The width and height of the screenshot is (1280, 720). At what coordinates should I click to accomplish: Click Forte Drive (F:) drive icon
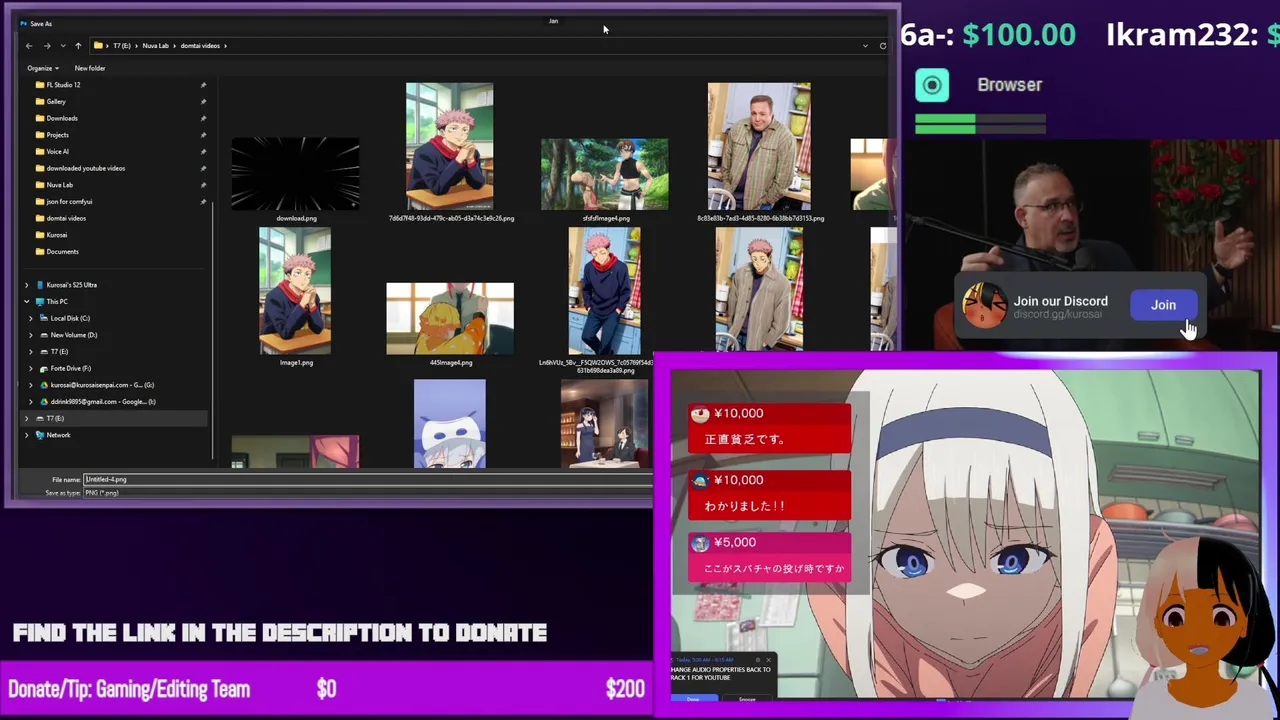(43, 368)
